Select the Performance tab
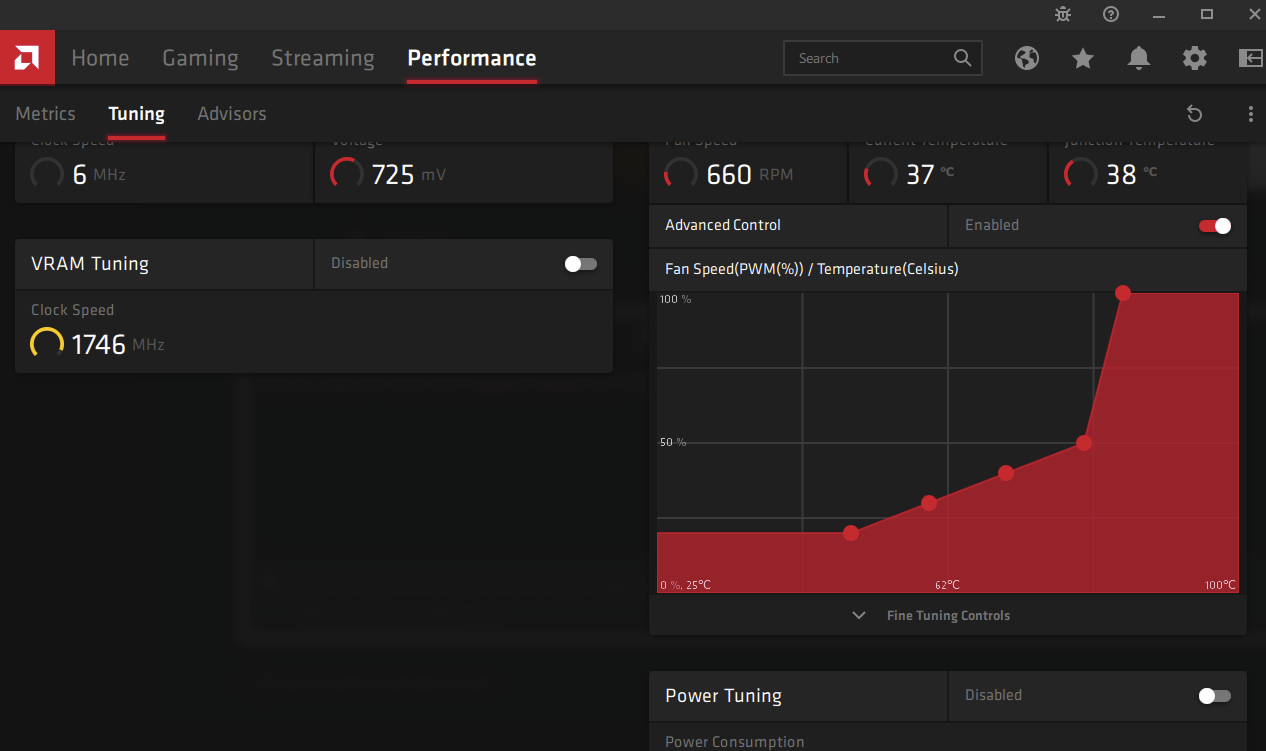Screen dimensions: 1266x751 (472, 58)
